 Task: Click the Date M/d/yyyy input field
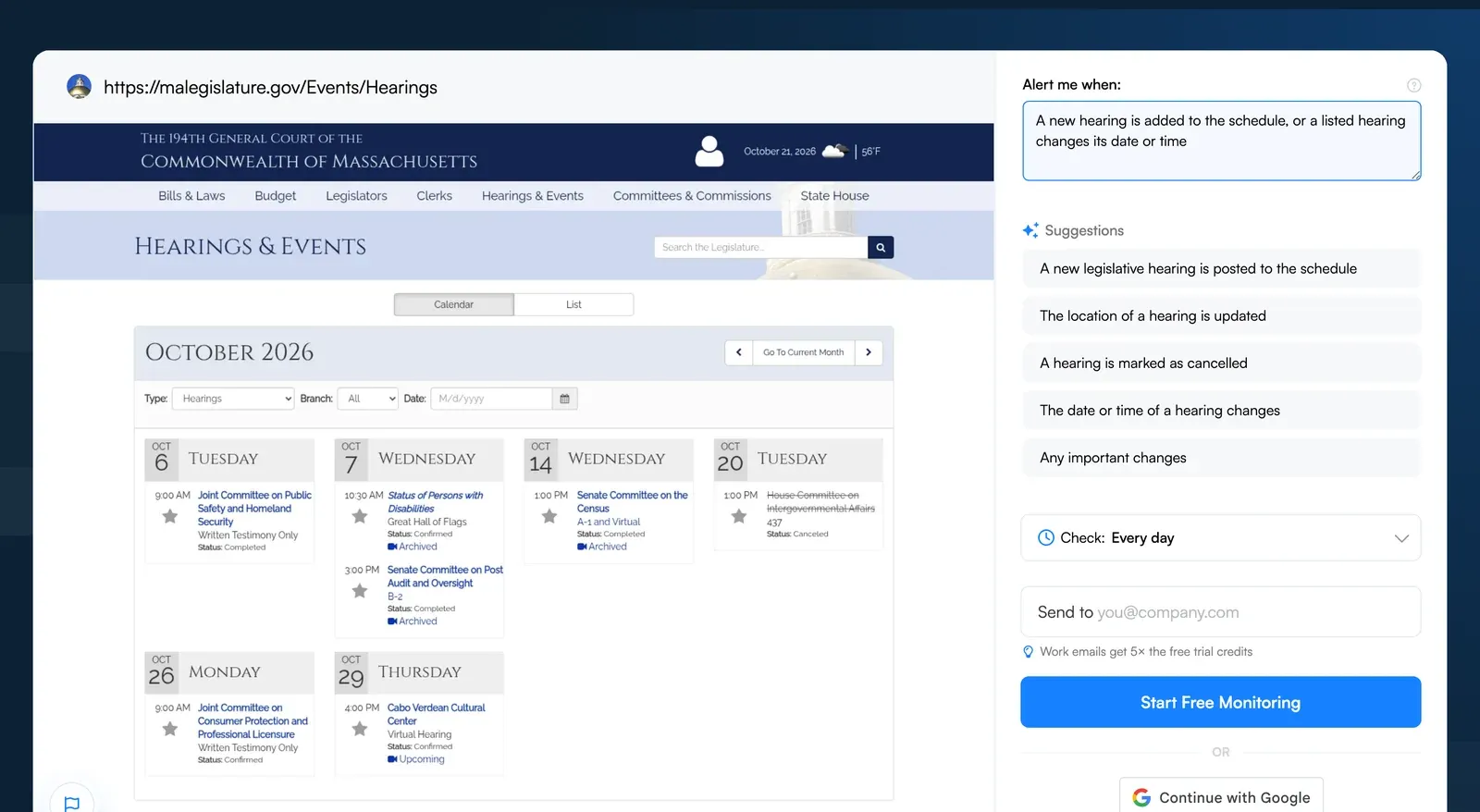click(491, 399)
